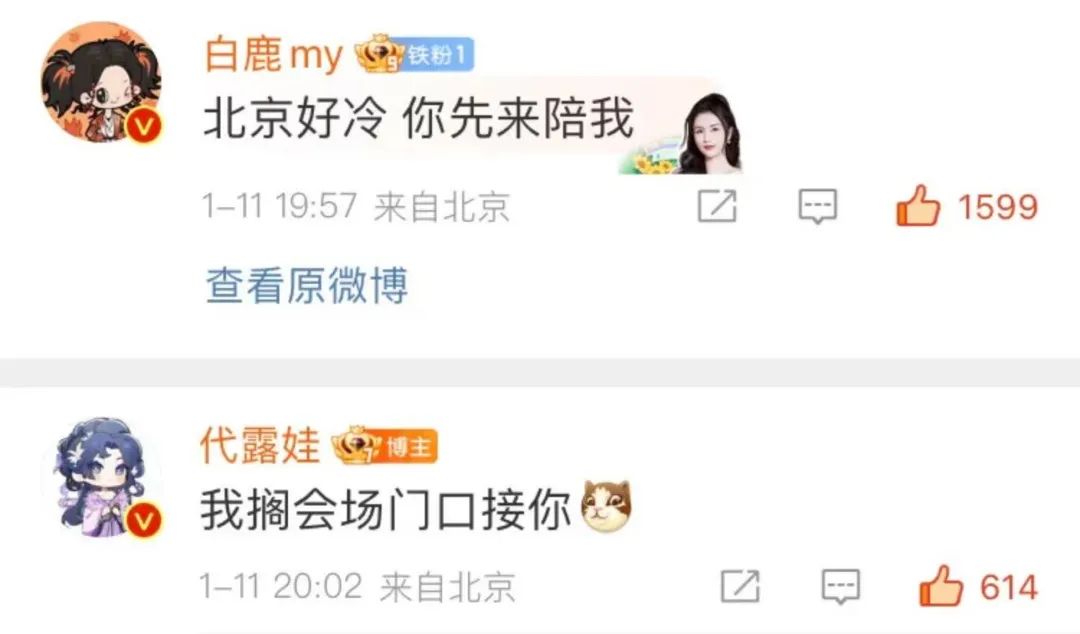
Task: Tap the comment bubble decoration photo of woman
Action: 709,132
